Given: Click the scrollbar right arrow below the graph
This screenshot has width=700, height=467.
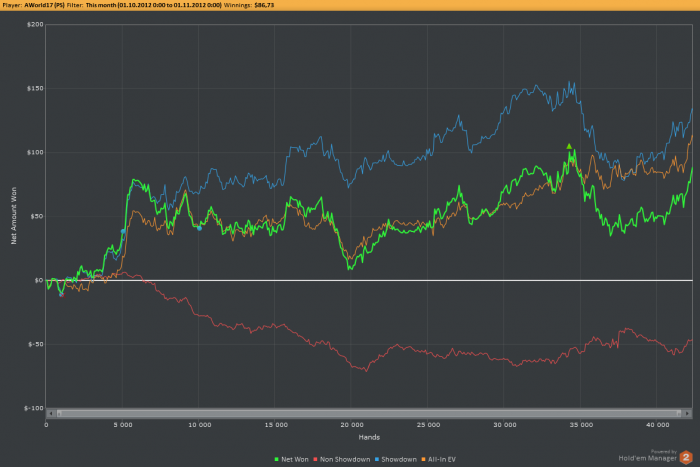Looking at the screenshot, I should (688, 413).
